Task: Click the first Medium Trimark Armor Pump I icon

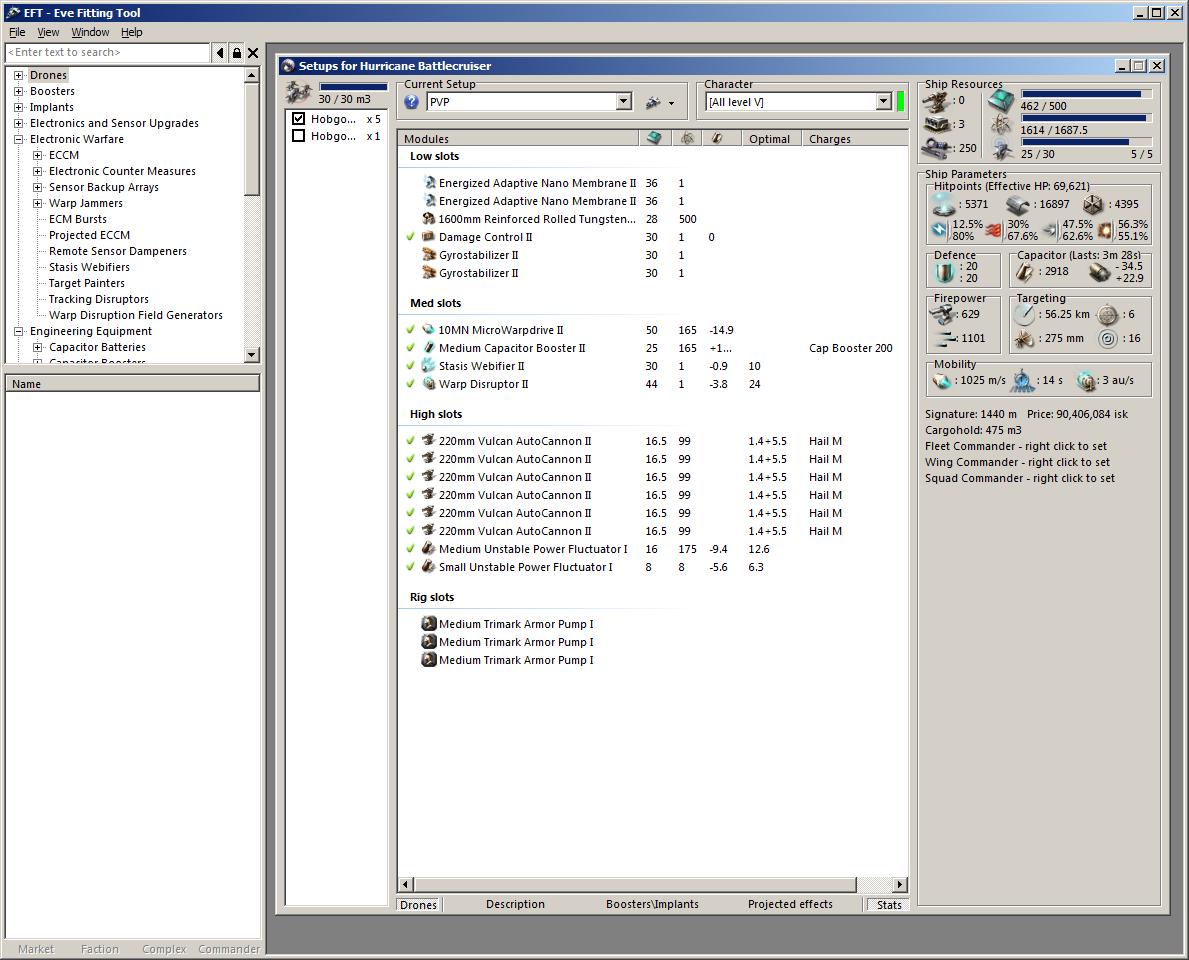Action: pos(429,623)
